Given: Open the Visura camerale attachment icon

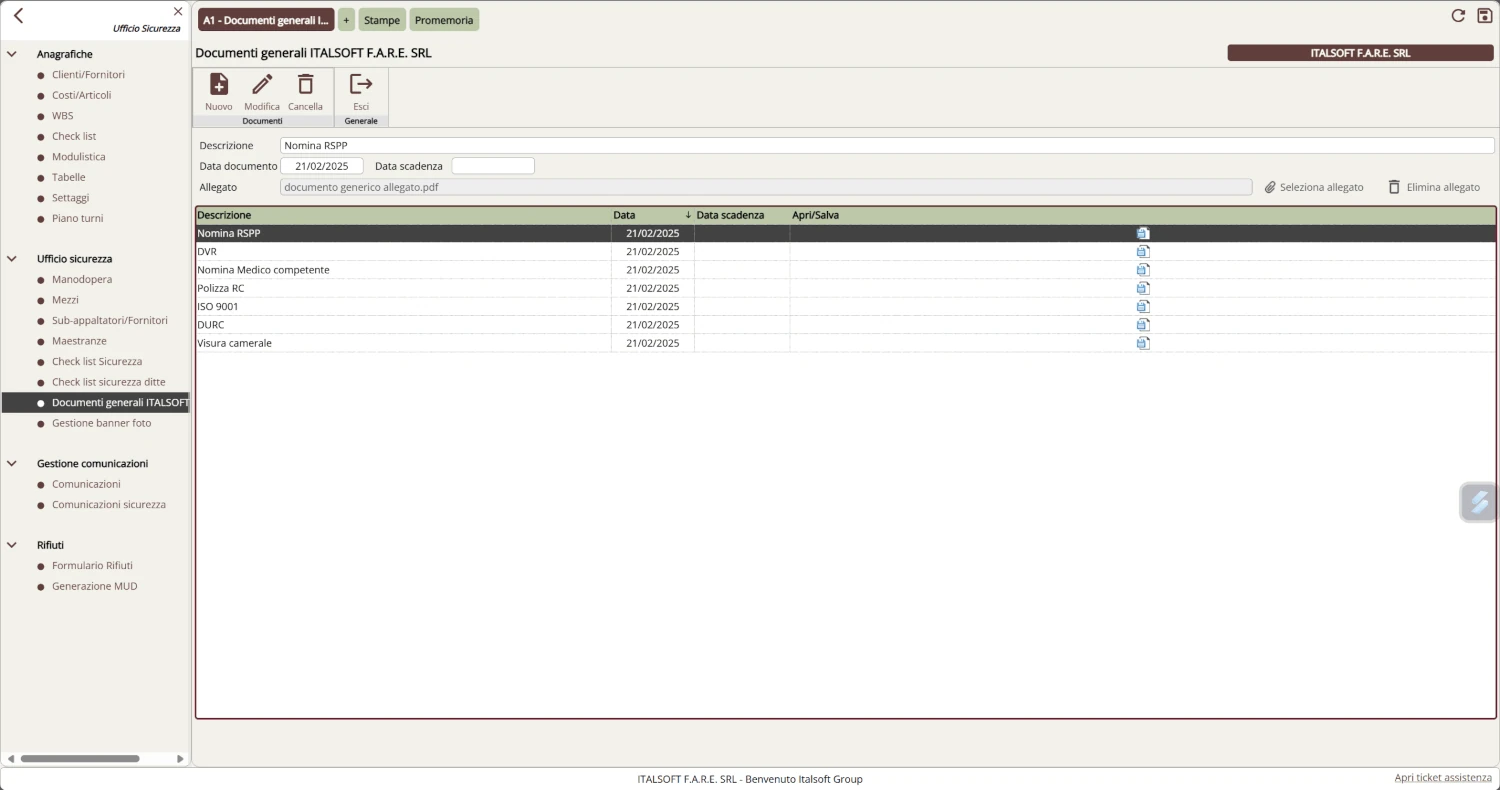Looking at the screenshot, I should [1143, 343].
